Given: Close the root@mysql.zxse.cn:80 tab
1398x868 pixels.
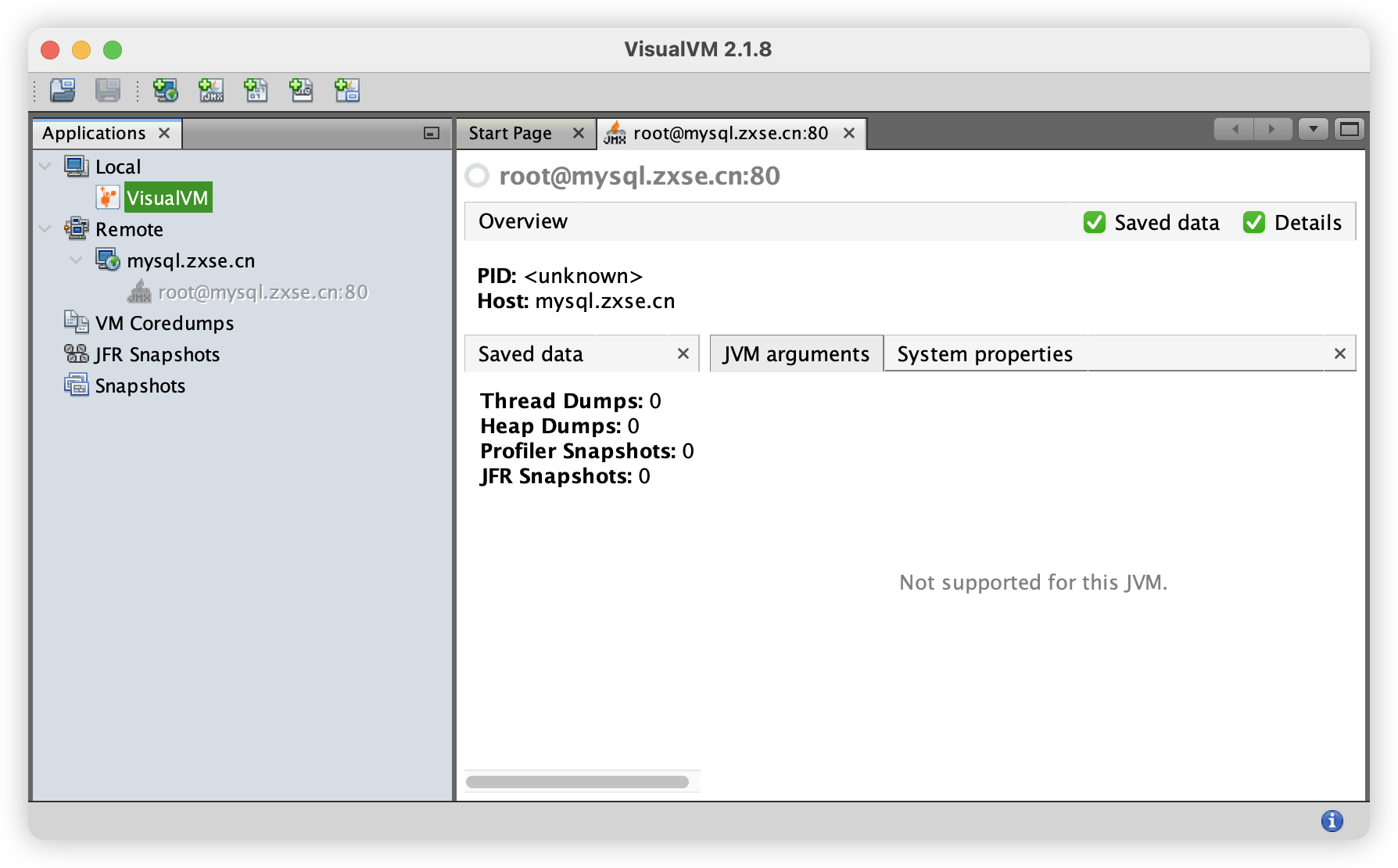Looking at the screenshot, I should 849,134.
